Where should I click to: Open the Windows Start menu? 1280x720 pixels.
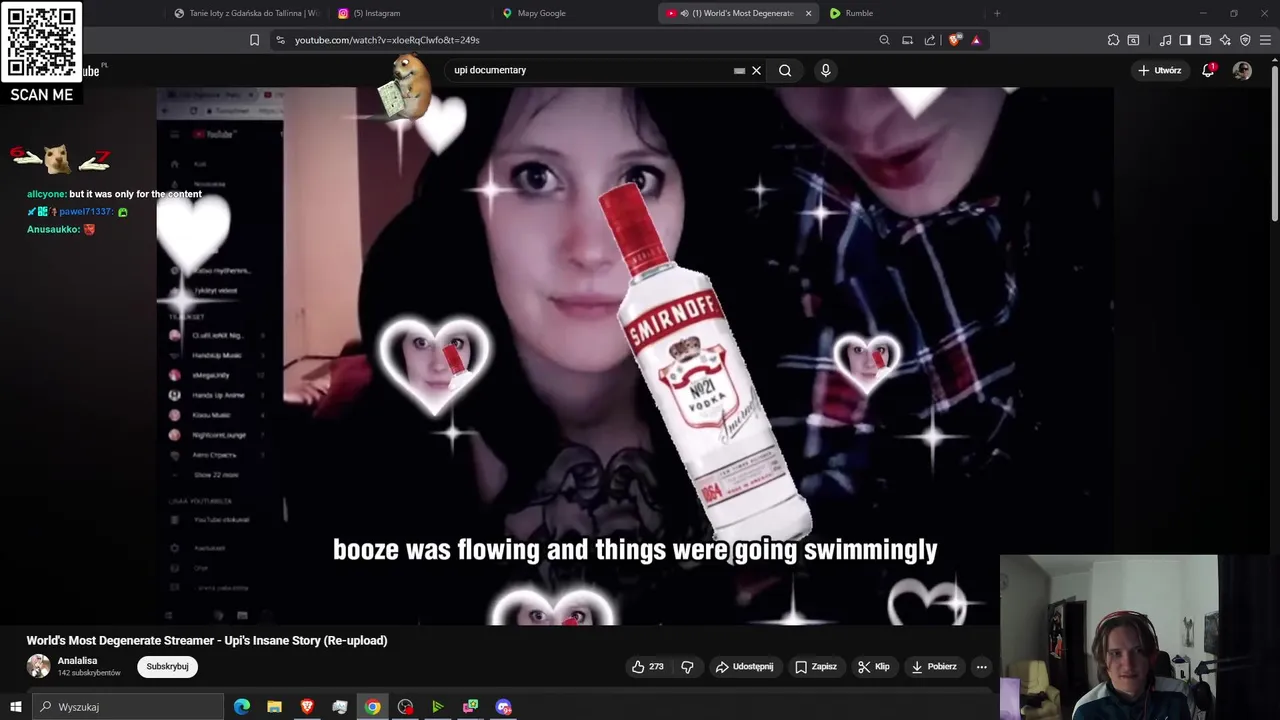tap(15, 707)
